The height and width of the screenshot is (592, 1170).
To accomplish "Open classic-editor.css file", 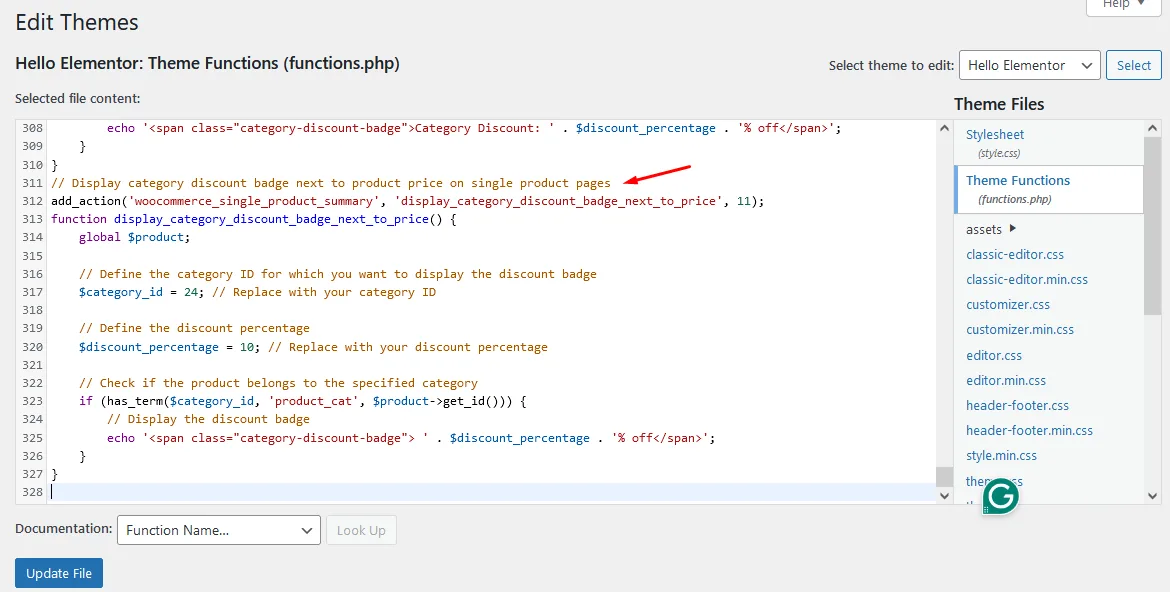I will pos(1015,255).
